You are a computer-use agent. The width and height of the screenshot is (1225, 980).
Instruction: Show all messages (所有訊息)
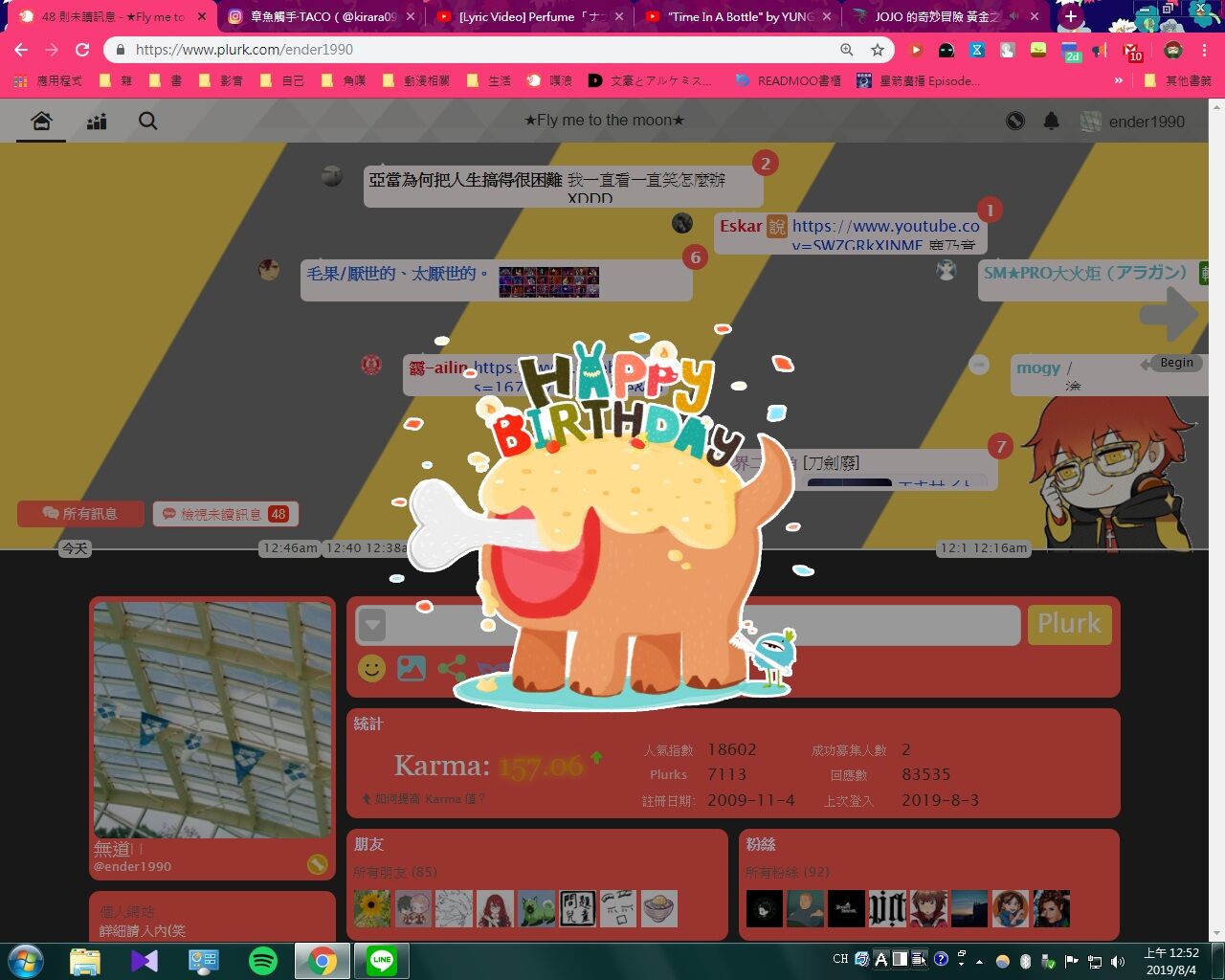[x=80, y=514]
